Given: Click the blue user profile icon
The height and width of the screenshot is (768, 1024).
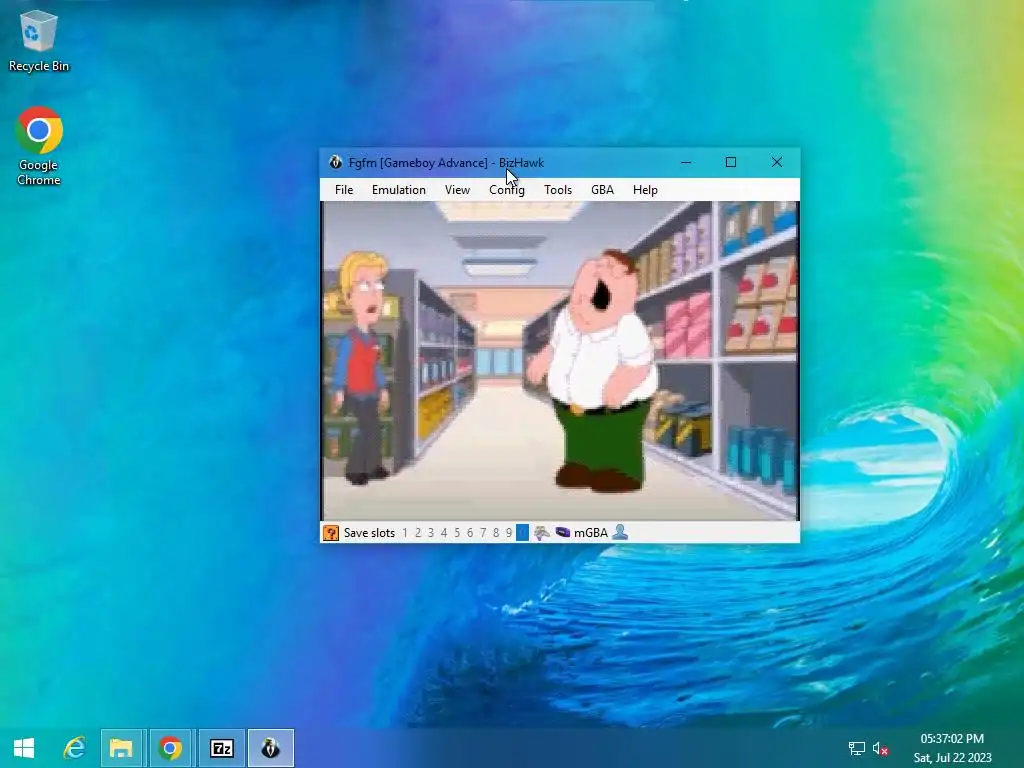Looking at the screenshot, I should pos(620,533).
